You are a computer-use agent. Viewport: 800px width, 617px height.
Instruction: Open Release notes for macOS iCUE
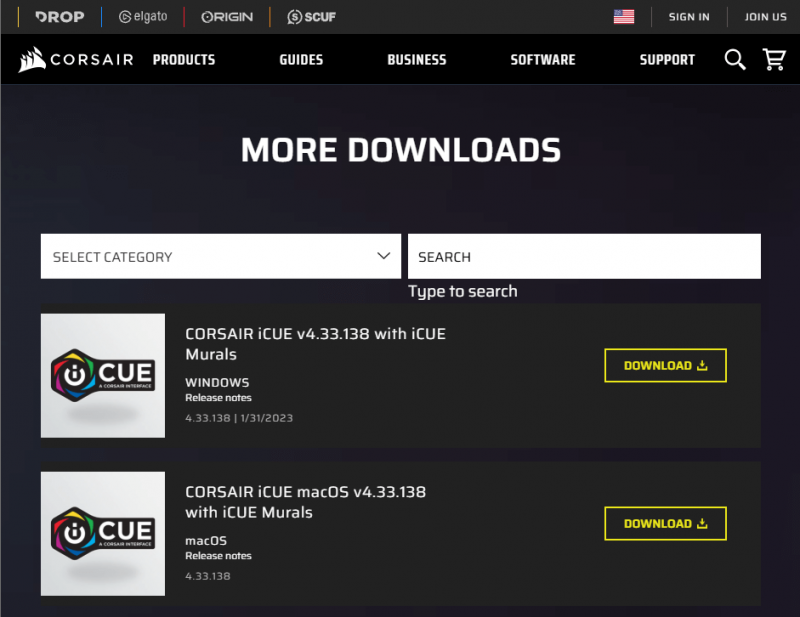coord(218,556)
